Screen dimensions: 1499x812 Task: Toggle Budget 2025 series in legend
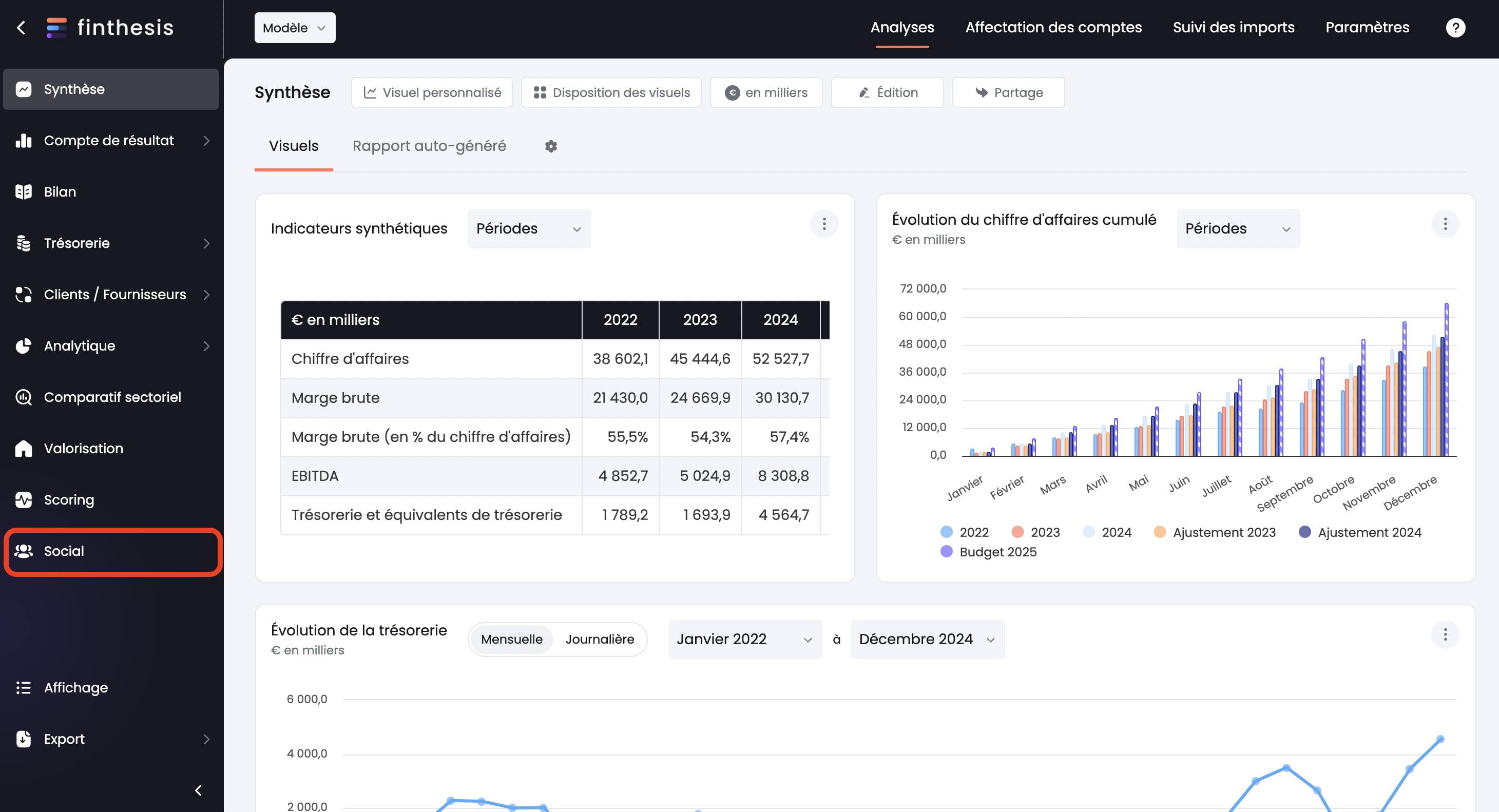(988, 551)
